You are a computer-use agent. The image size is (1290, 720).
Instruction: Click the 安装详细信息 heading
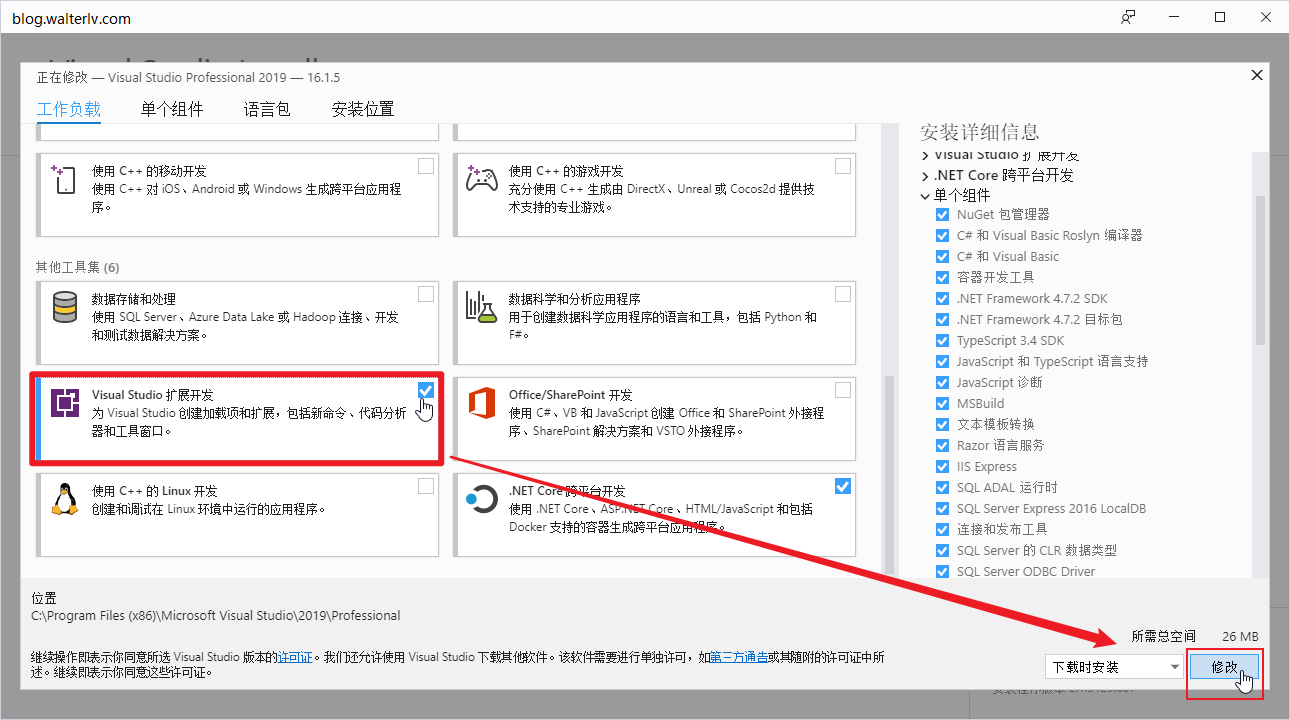(x=980, y=132)
